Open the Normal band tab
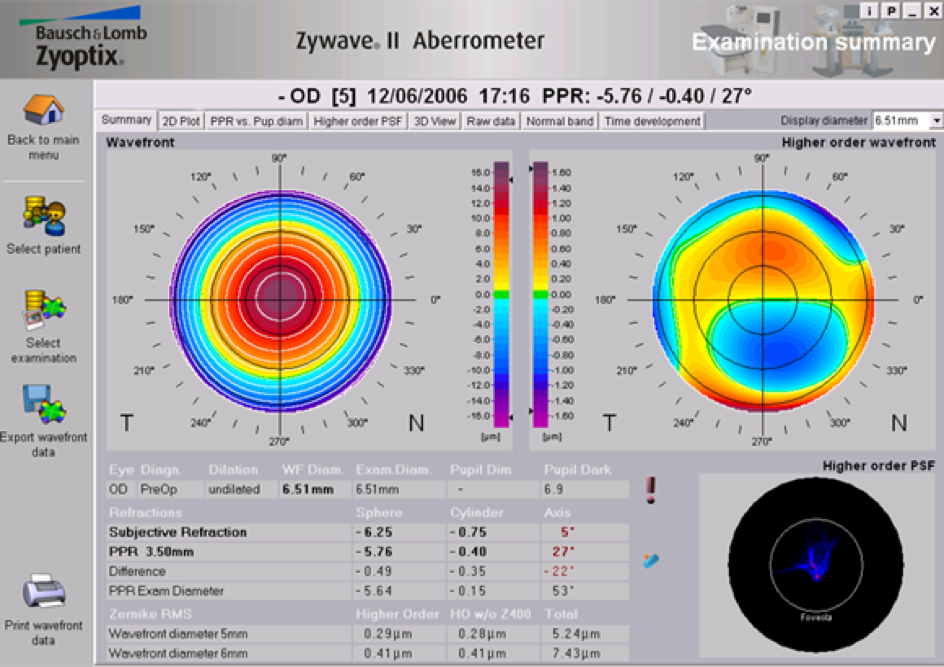The width and height of the screenshot is (944, 667). tap(560, 121)
